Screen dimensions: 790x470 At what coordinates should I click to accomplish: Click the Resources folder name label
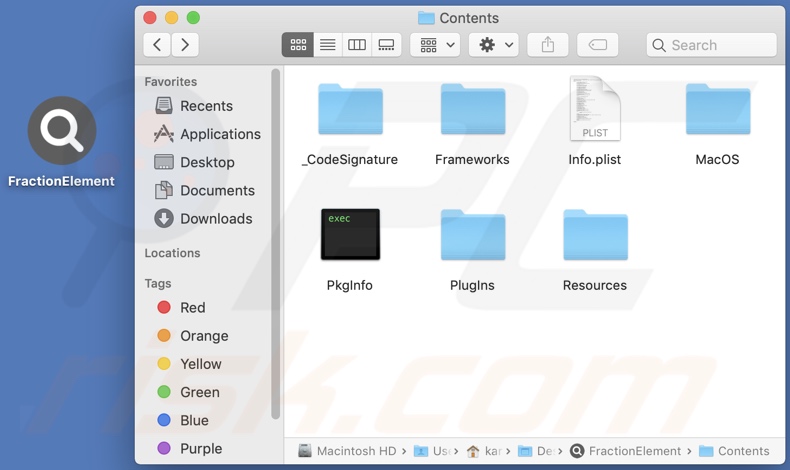[595, 285]
